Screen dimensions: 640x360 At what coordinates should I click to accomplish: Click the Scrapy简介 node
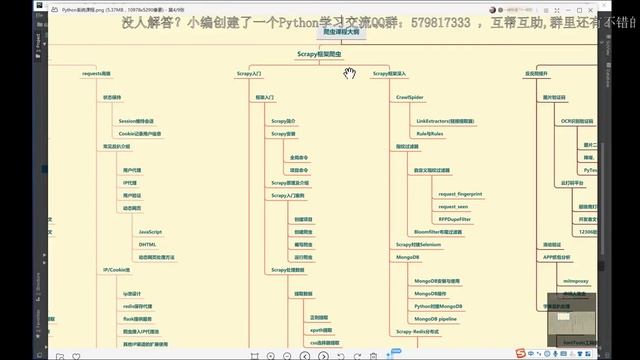coord(283,121)
